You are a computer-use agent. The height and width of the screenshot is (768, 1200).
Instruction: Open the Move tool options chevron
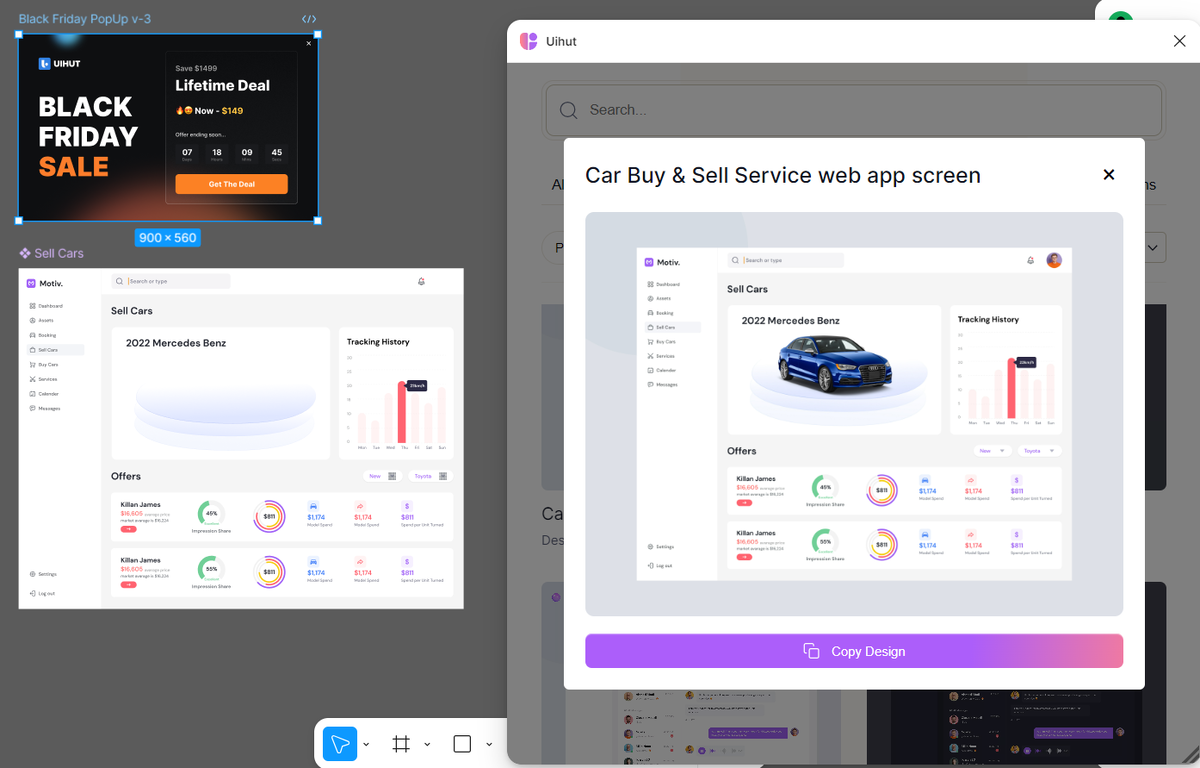click(366, 744)
